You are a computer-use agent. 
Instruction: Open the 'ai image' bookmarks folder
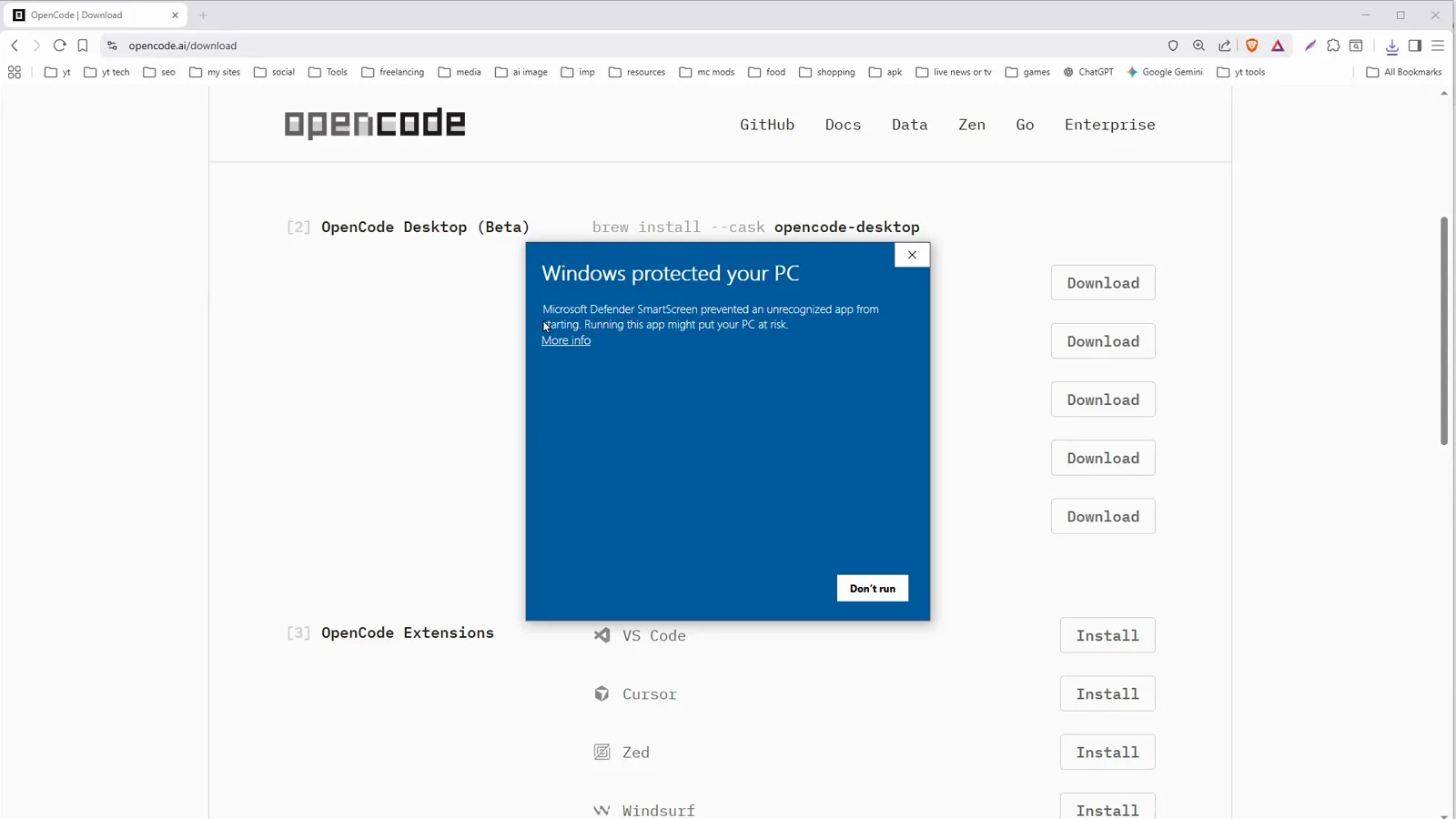click(521, 72)
